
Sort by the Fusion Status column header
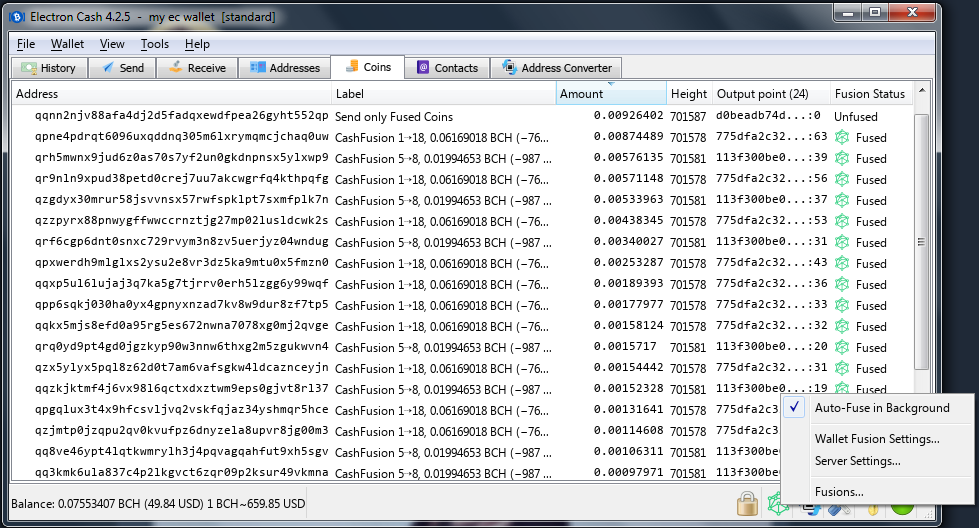pos(871,94)
